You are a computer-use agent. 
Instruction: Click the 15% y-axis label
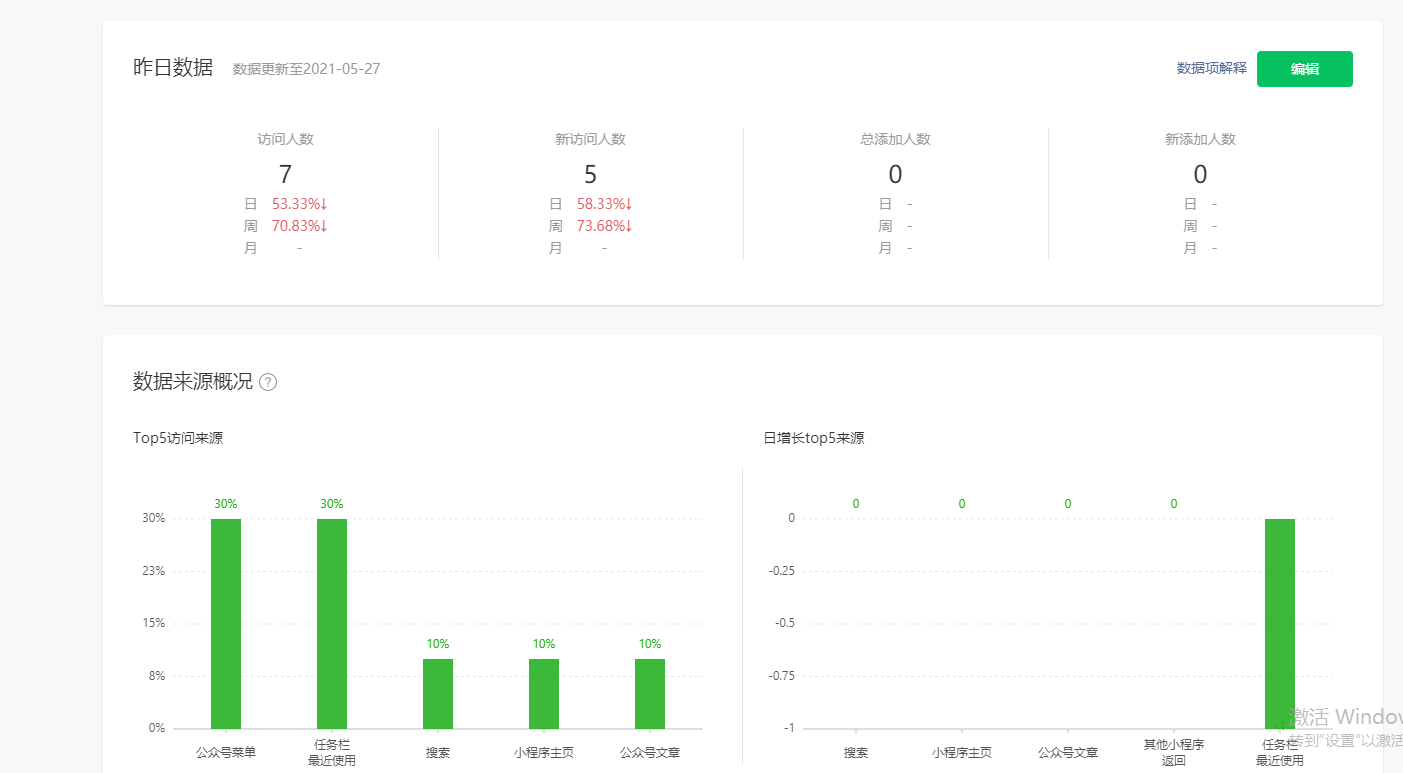click(154, 623)
